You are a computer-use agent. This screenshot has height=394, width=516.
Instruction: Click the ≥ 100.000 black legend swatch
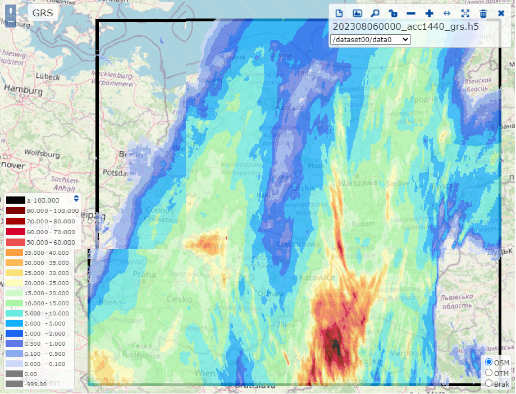[x=15, y=200]
